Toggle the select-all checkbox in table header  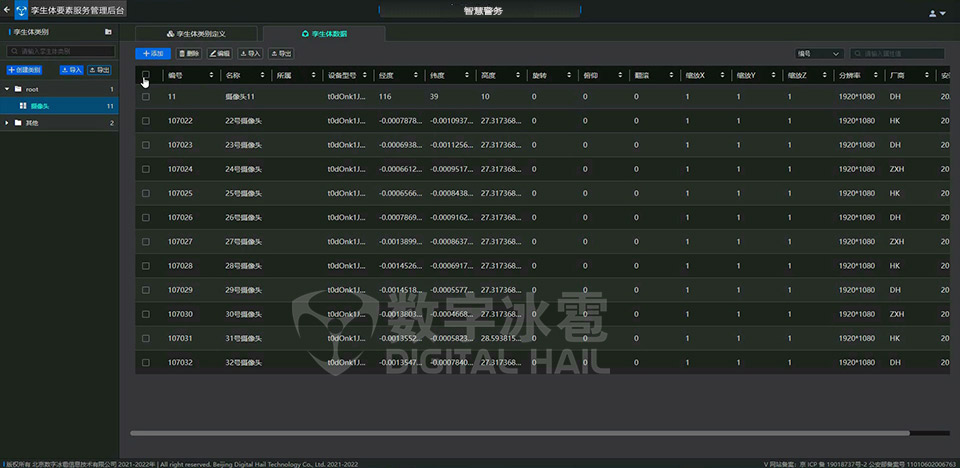(146, 75)
